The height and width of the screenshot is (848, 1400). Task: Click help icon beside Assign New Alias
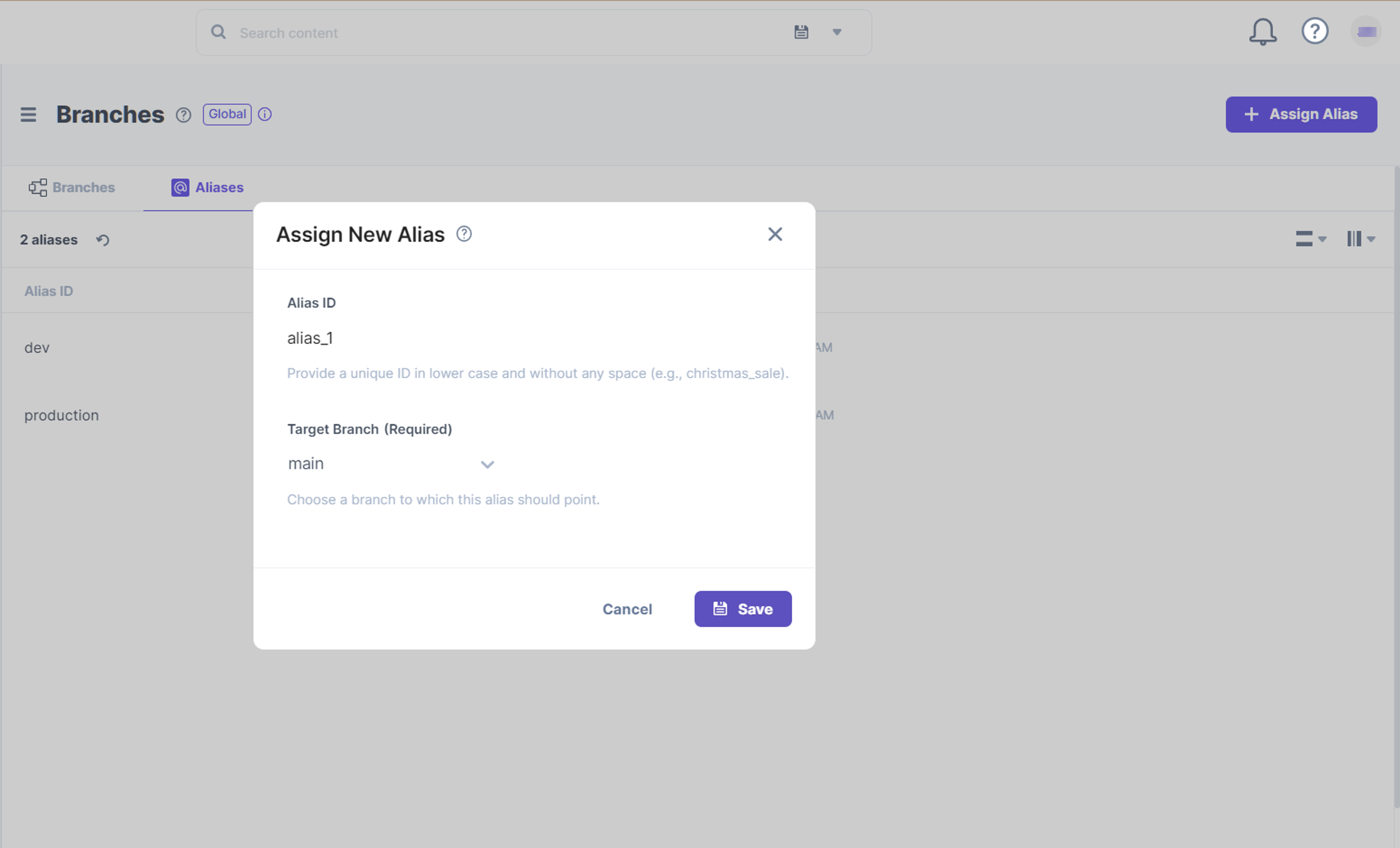pos(464,234)
